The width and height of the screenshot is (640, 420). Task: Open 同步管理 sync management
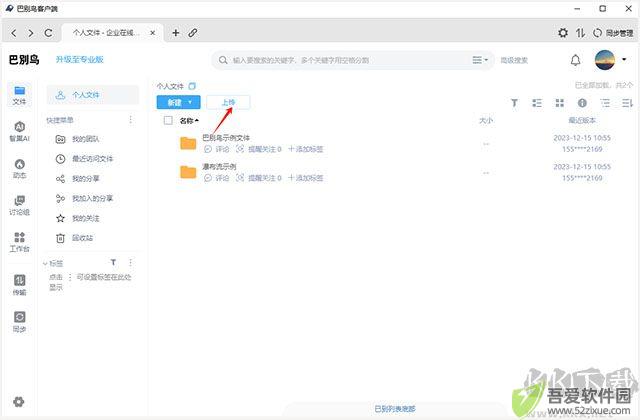point(613,33)
